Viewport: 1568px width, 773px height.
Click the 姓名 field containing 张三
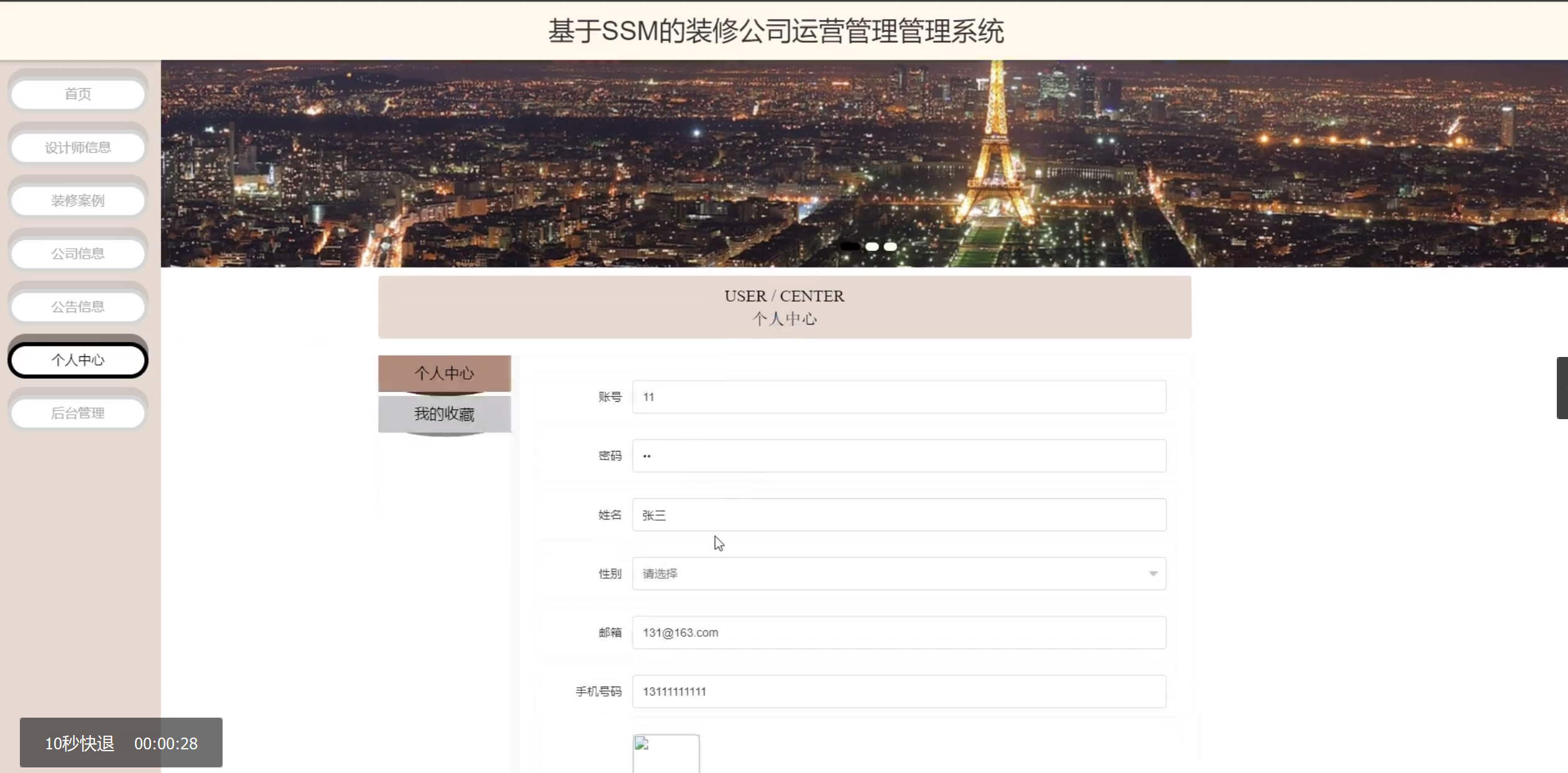pyautogui.click(x=898, y=515)
